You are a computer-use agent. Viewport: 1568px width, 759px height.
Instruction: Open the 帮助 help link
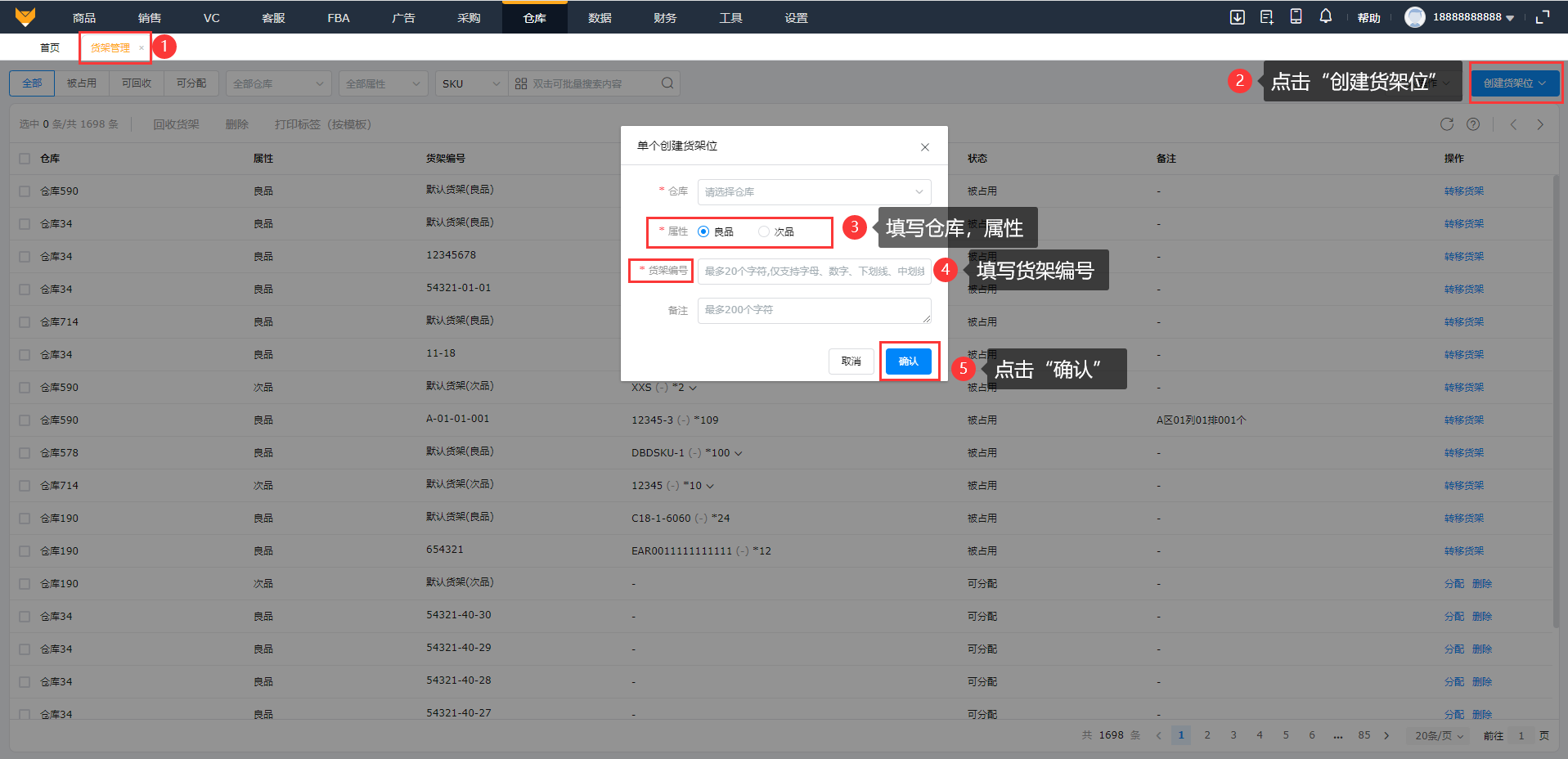(1369, 18)
